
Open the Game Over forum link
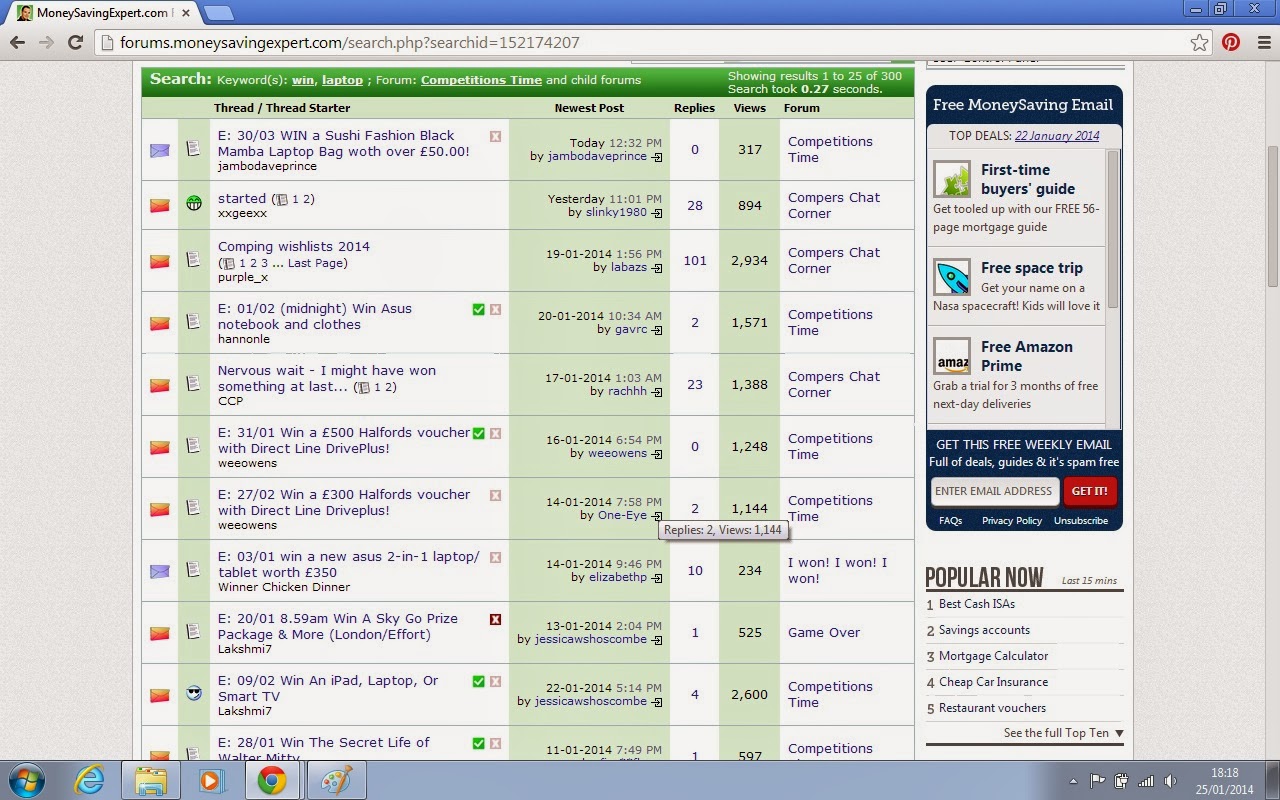[x=824, y=633]
